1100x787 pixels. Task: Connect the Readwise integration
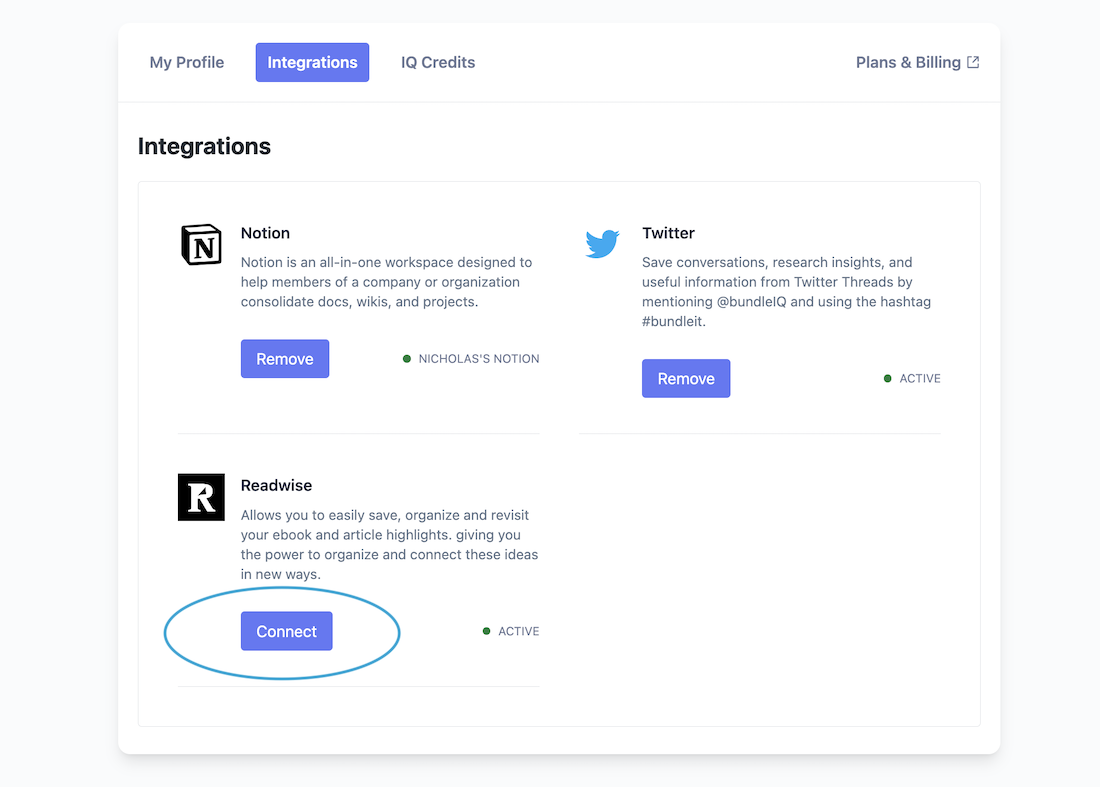[x=287, y=632]
